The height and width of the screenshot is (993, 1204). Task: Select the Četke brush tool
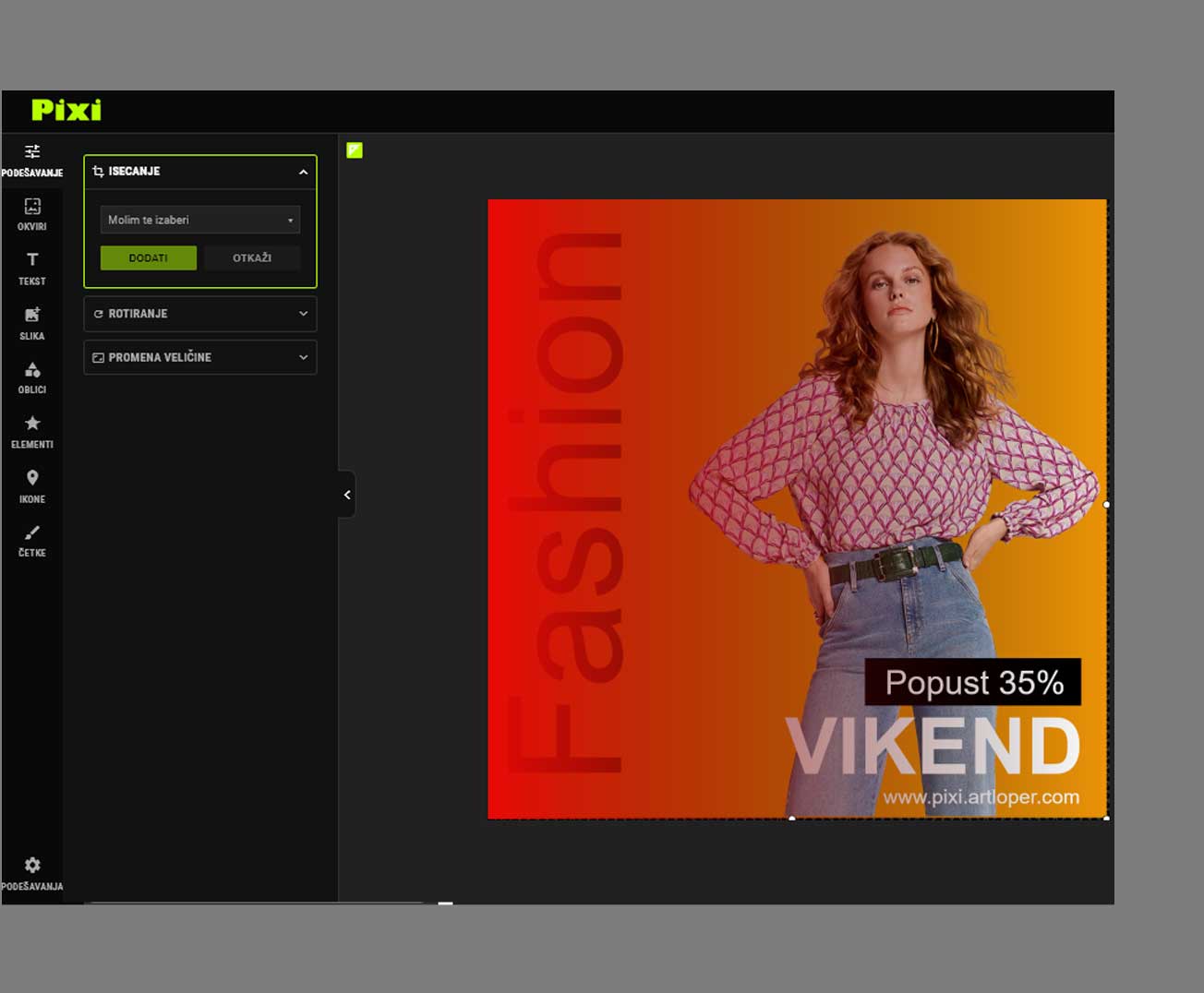tap(32, 540)
